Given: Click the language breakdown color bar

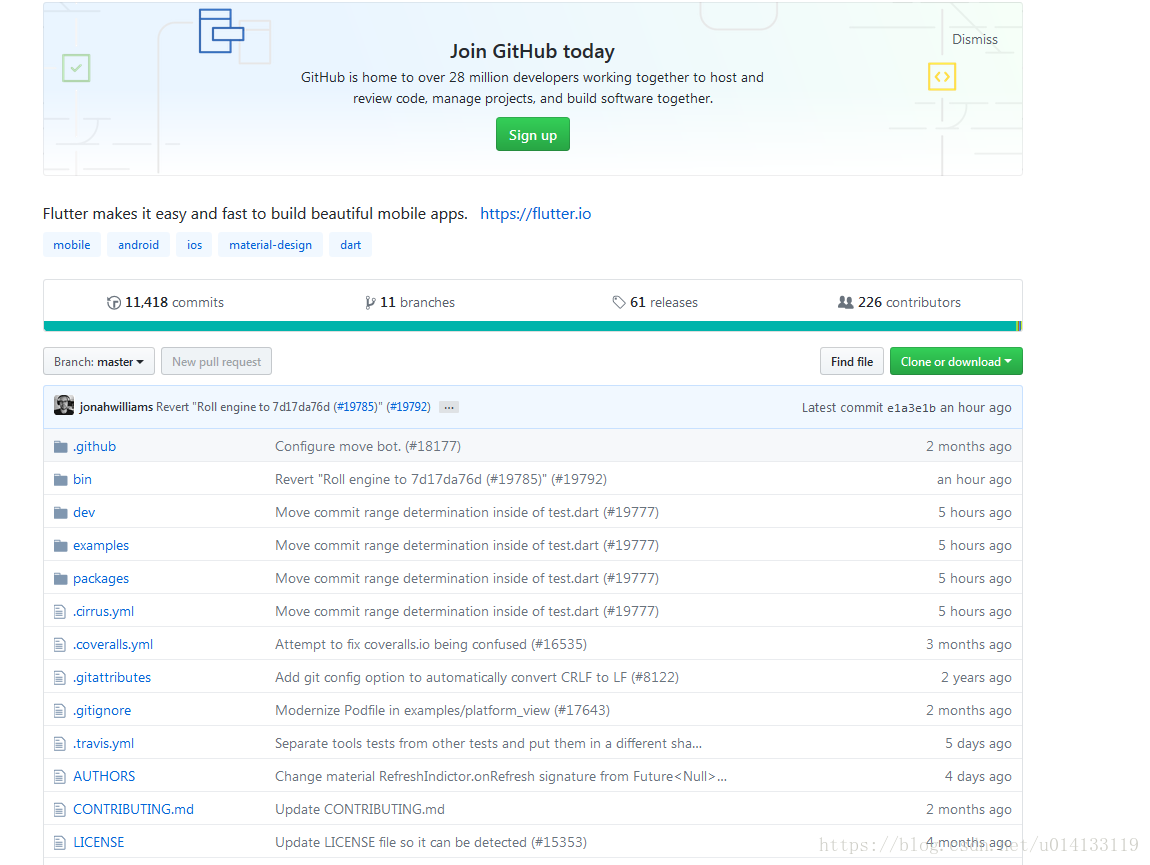Looking at the screenshot, I should coord(532,326).
